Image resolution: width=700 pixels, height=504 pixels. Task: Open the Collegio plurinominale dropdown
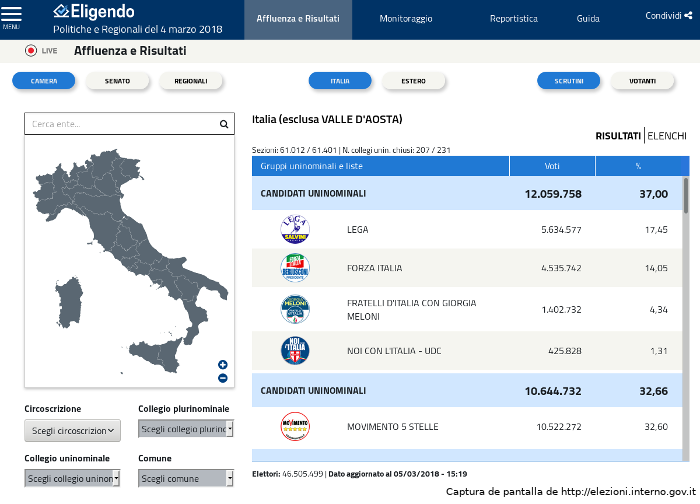pos(186,429)
